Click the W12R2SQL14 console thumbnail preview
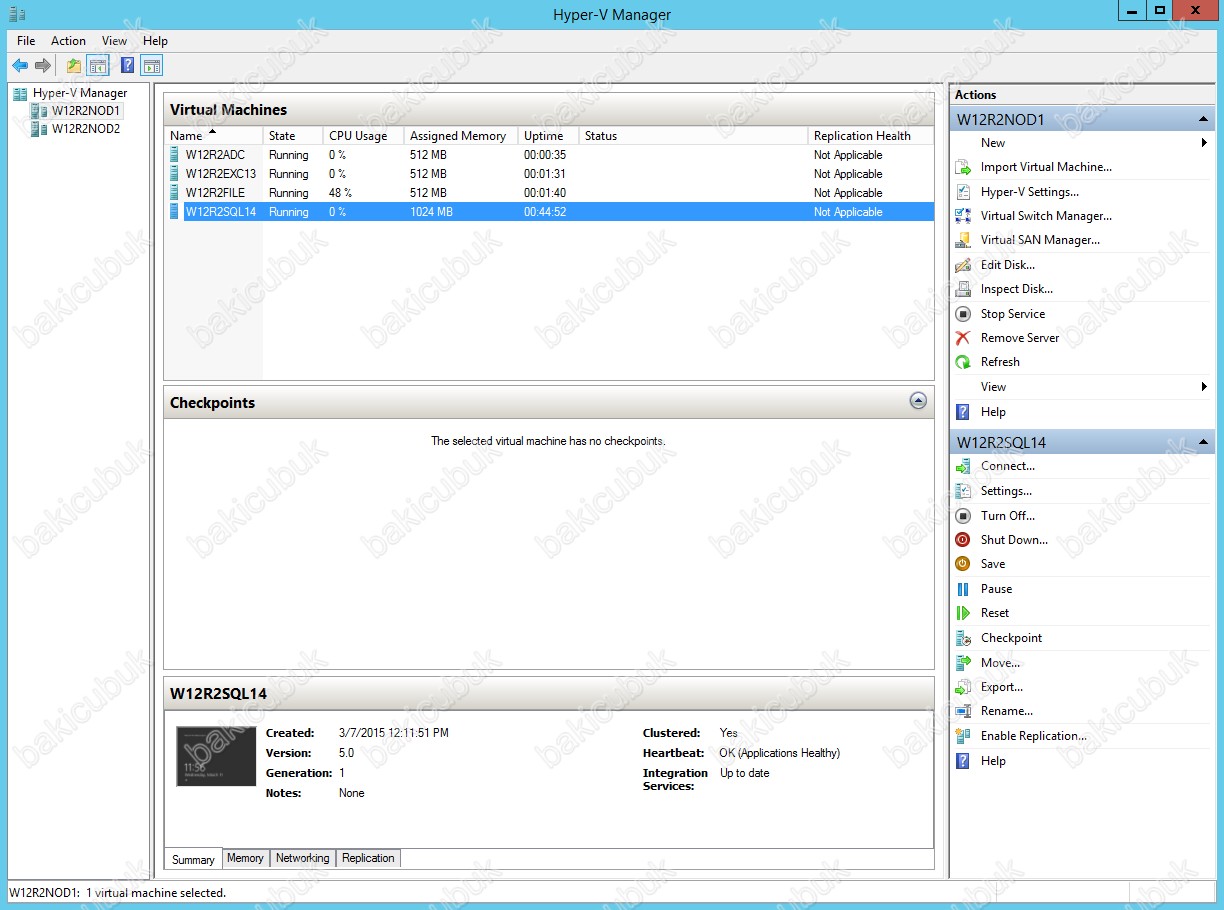Image resolution: width=1224 pixels, height=910 pixels. 216,757
